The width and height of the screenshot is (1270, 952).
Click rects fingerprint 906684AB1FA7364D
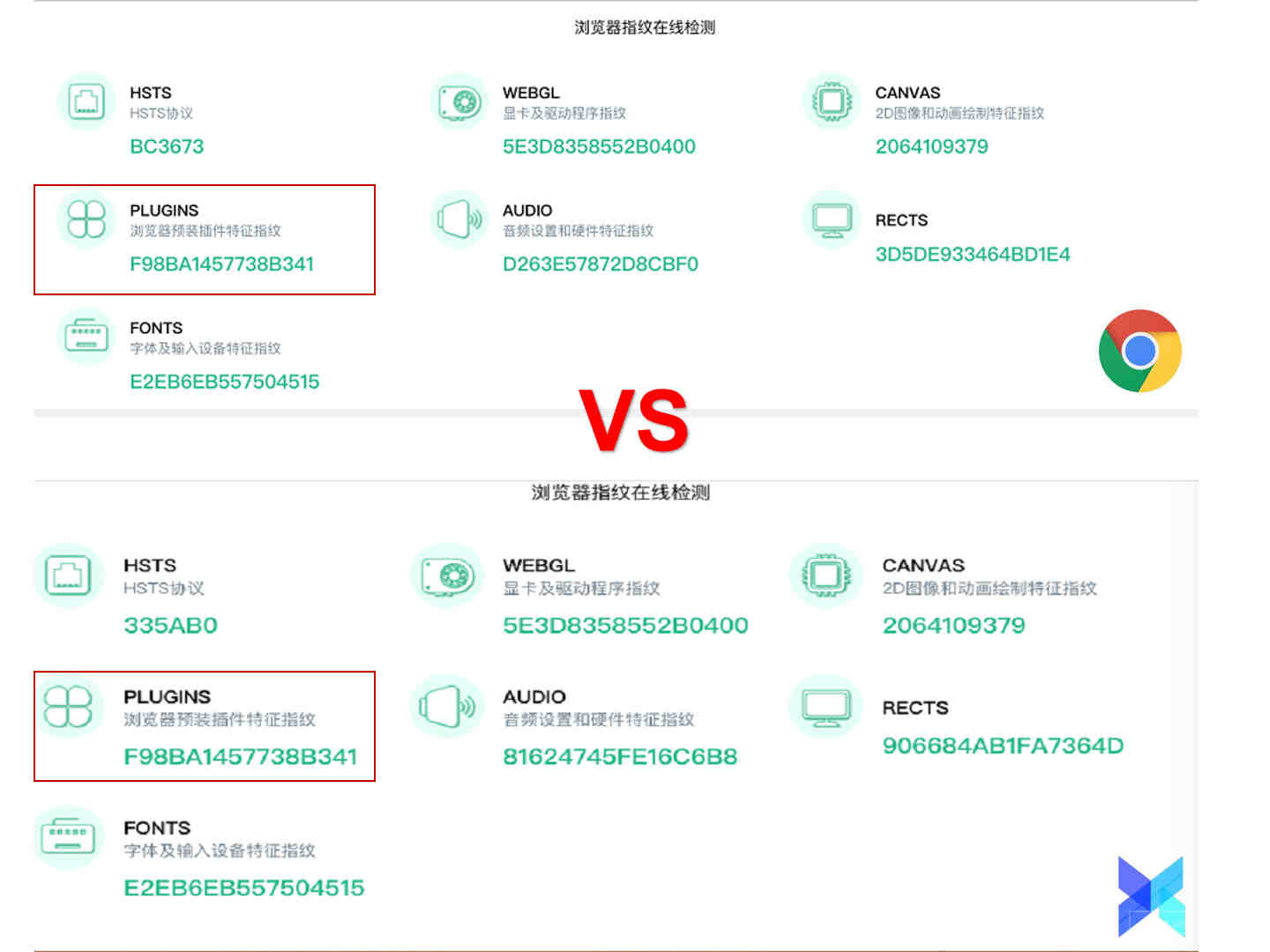click(x=1003, y=746)
